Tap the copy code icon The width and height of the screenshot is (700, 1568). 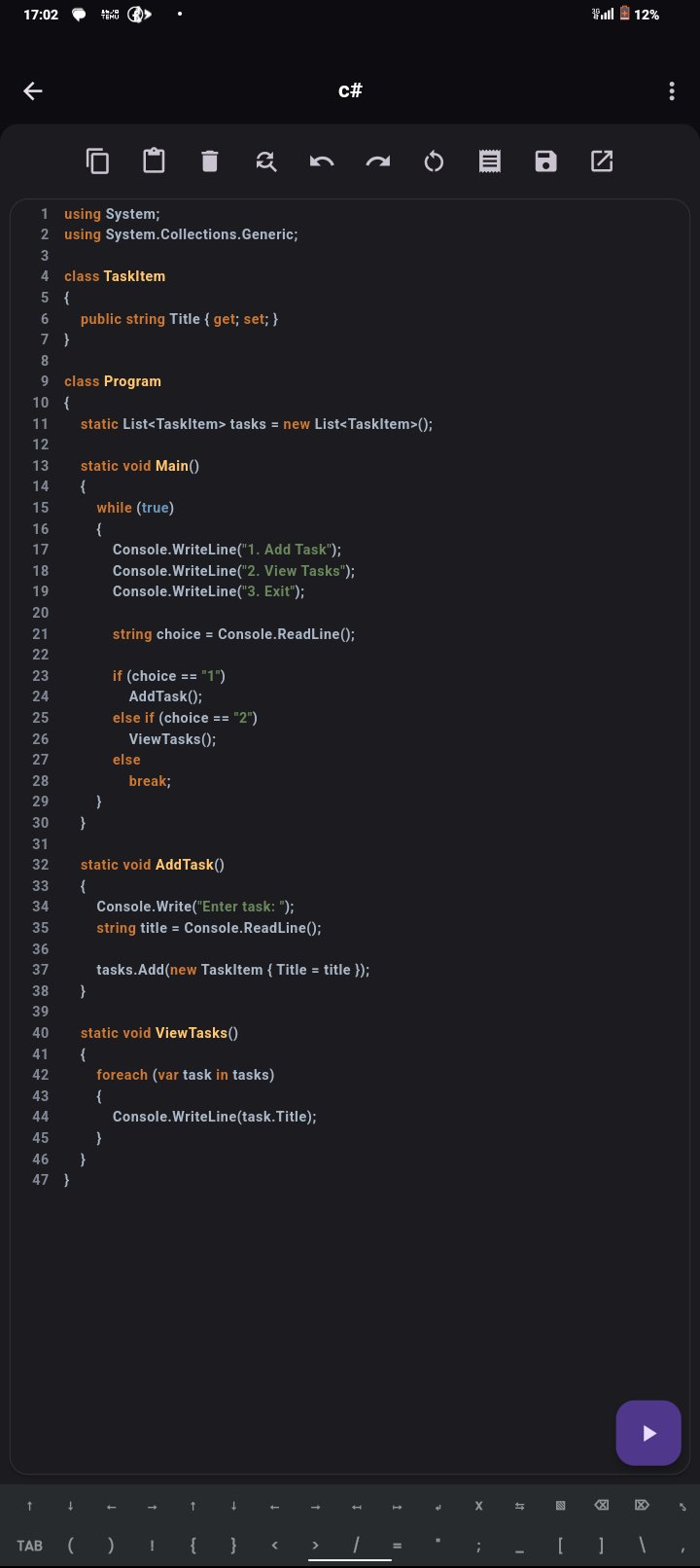pos(97,161)
